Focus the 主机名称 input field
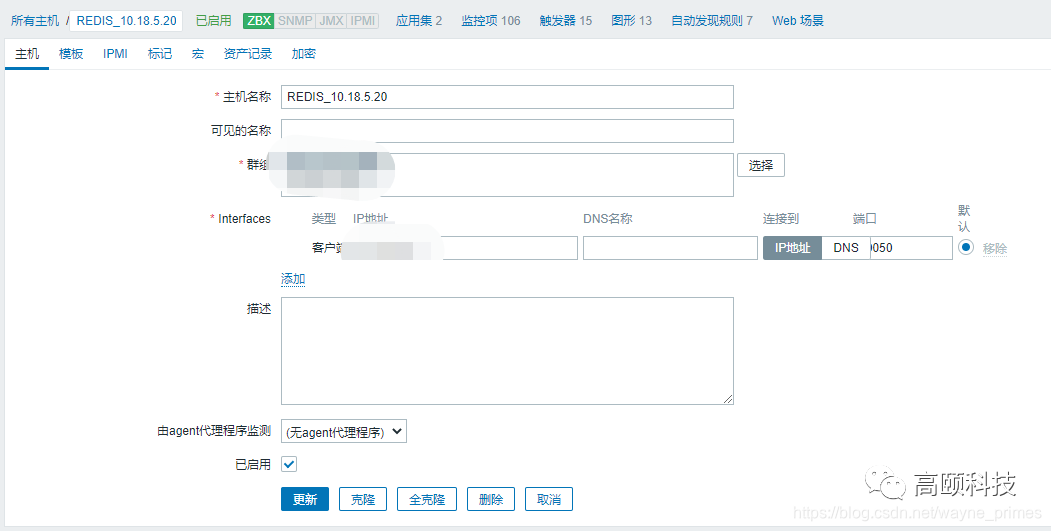Image resolution: width=1051 pixels, height=531 pixels. point(507,97)
